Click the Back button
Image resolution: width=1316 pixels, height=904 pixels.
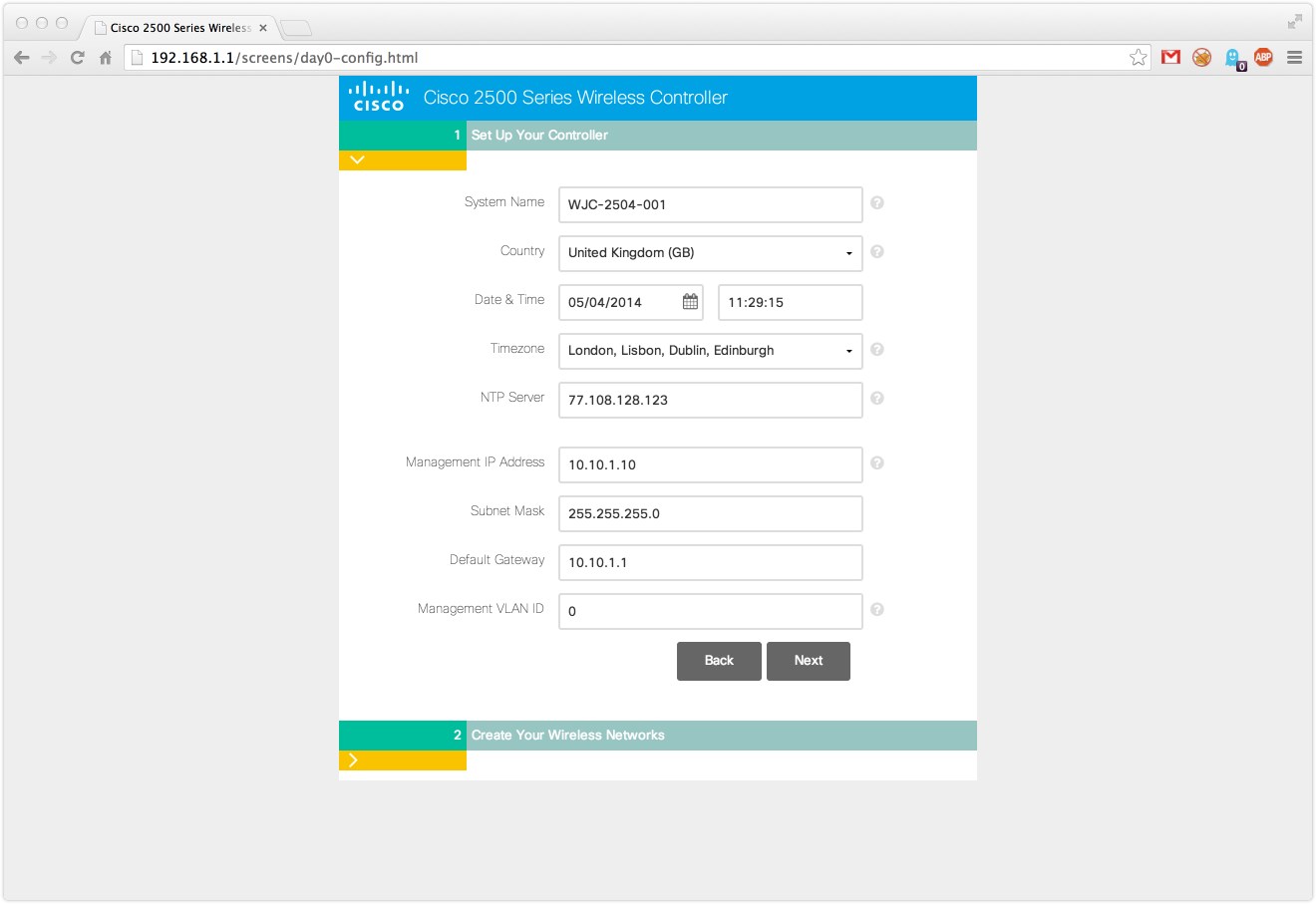point(719,661)
